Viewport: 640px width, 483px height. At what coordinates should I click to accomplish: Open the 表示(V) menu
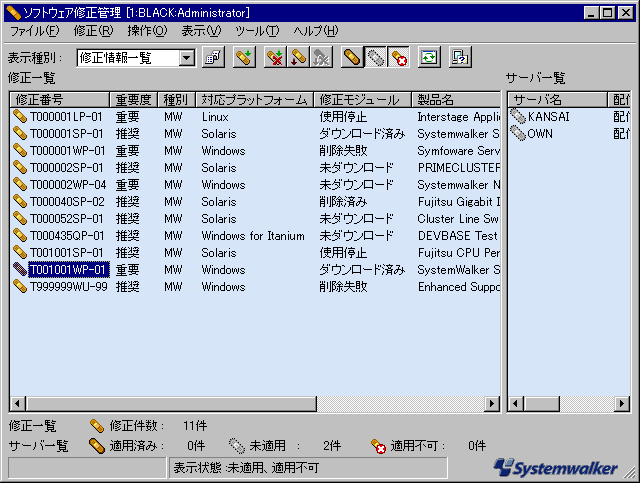coord(201,31)
